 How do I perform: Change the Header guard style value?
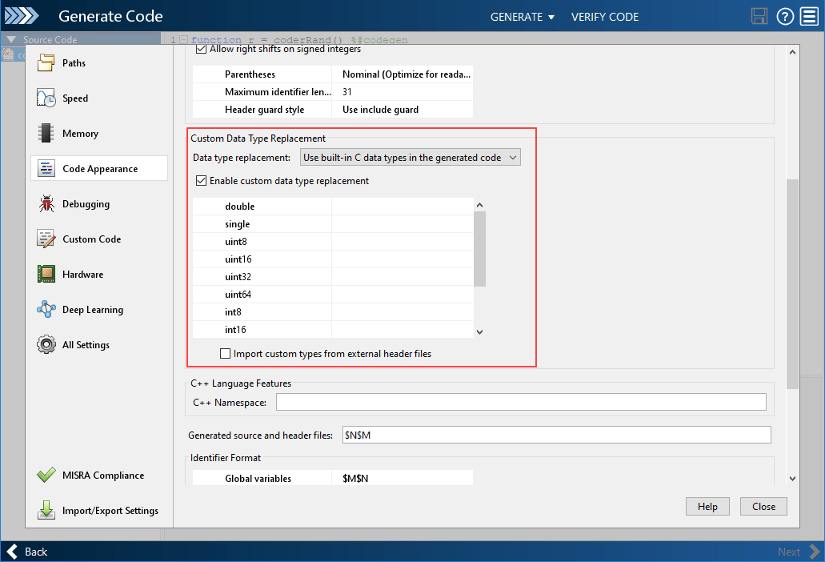tap(403, 109)
